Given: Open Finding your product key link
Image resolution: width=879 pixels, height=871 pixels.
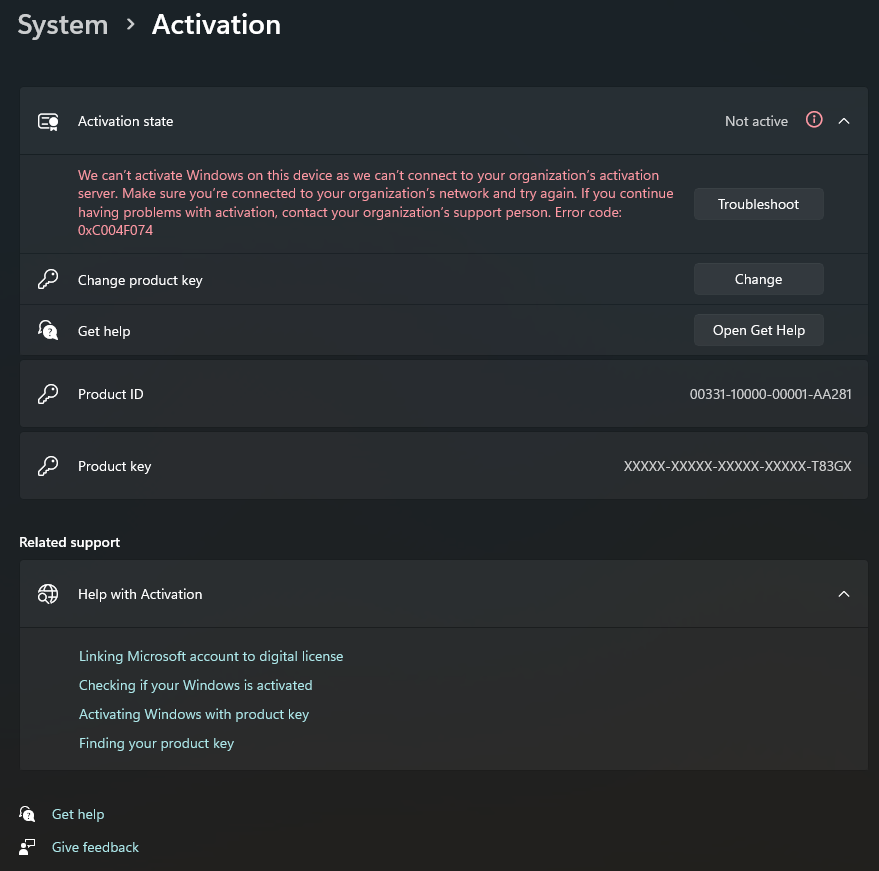Looking at the screenshot, I should coord(156,743).
